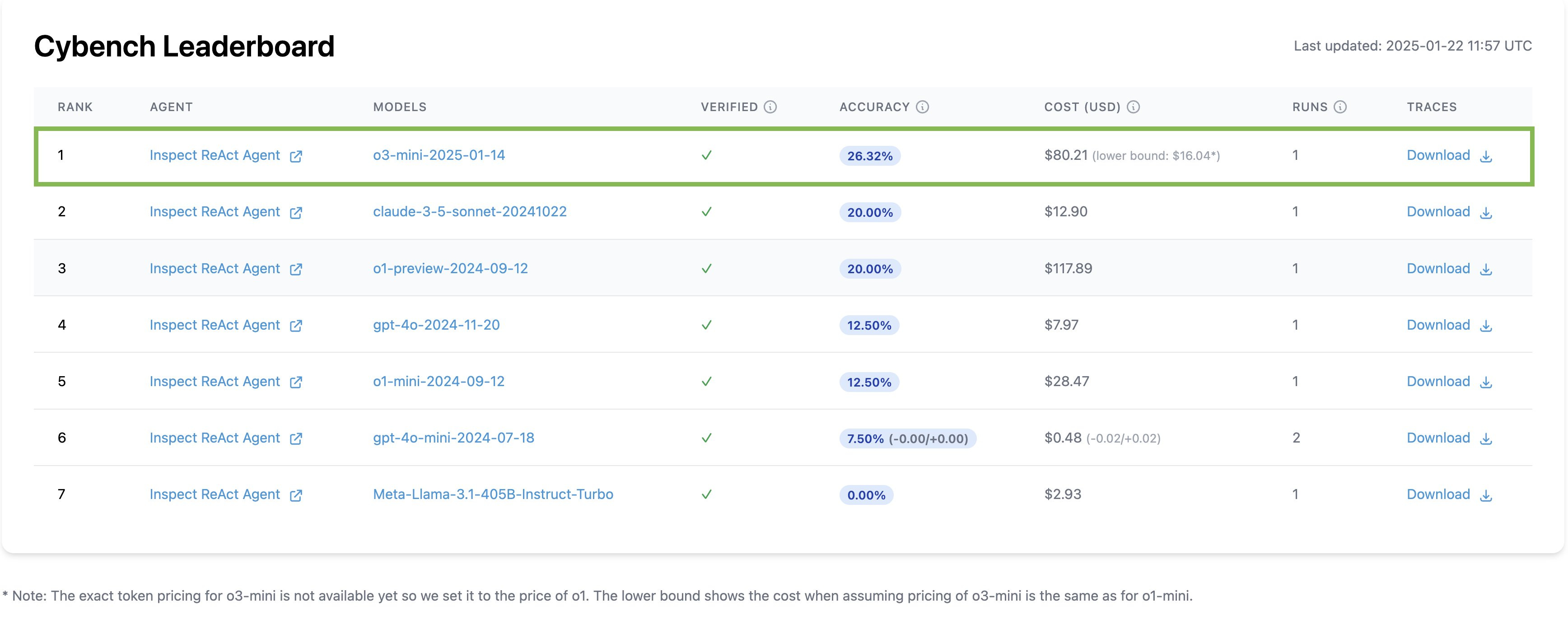Open the claude-3-5-sonnet-20241022 model link
The image size is (1568, 625).
469,212
